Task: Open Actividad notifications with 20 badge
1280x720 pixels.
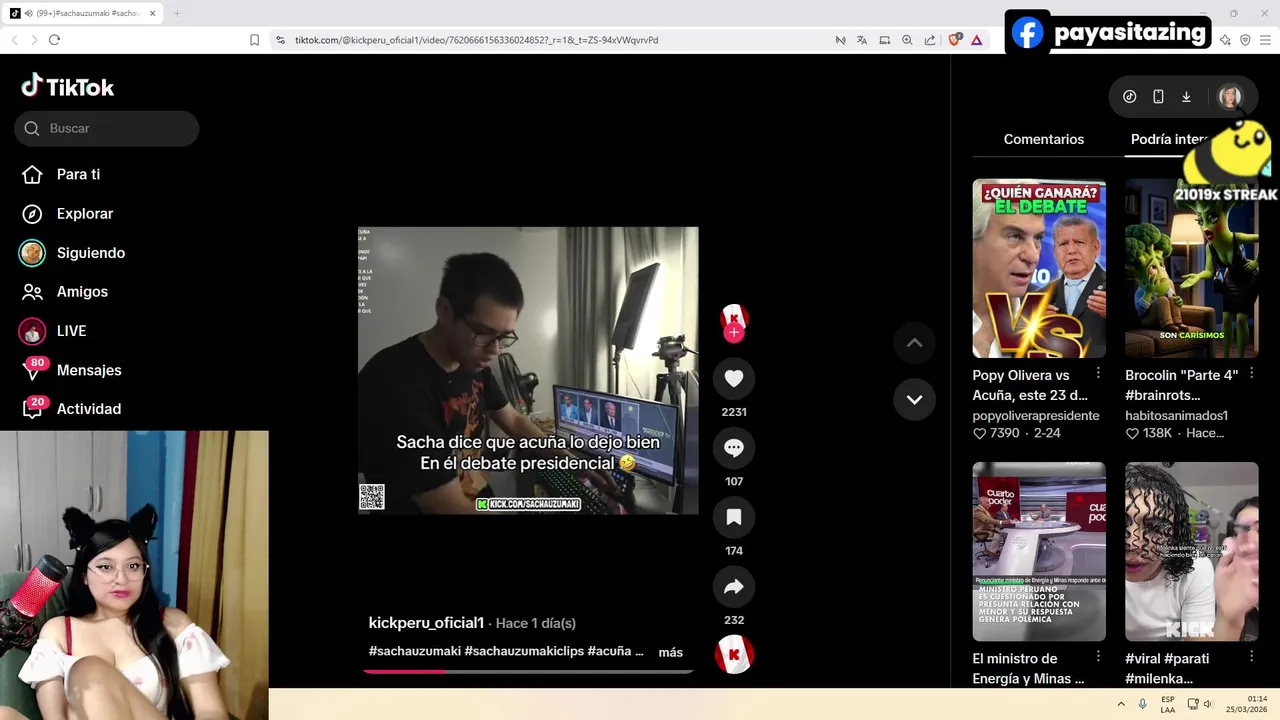Action: [x=70, y=409]
